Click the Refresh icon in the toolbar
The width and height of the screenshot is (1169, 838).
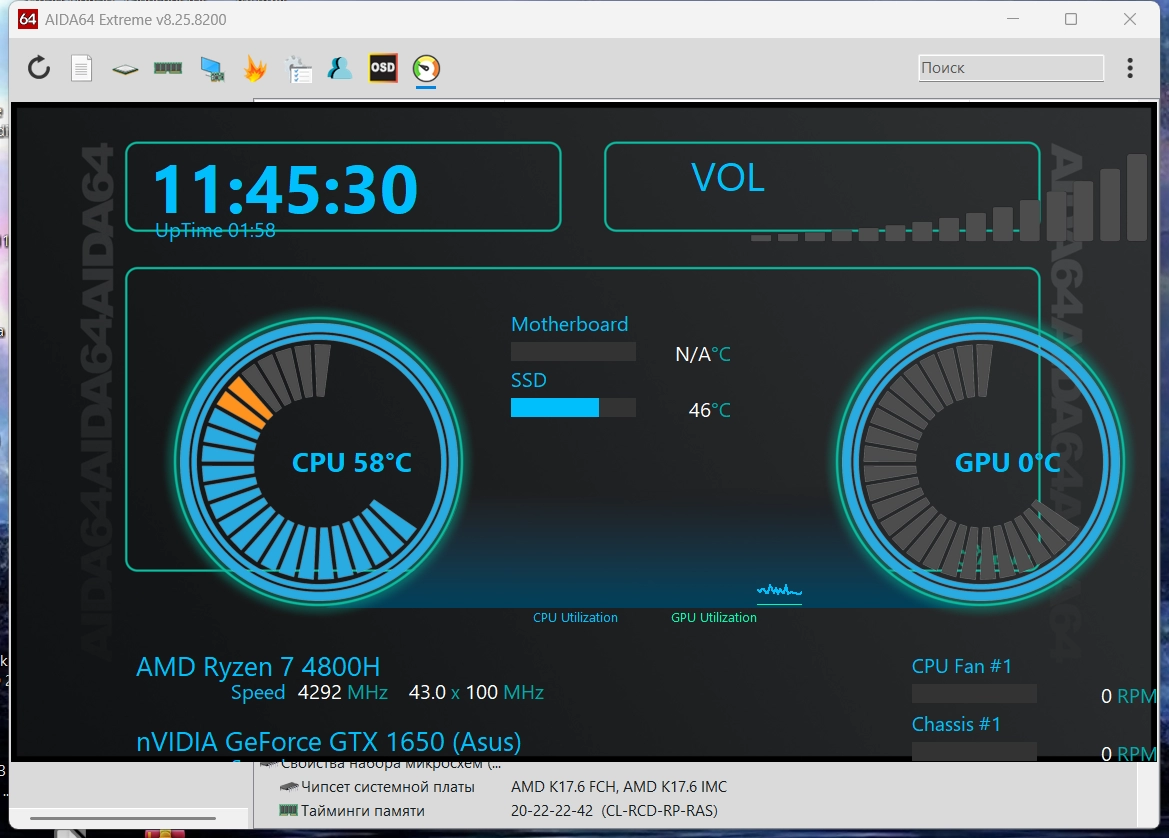39,68
